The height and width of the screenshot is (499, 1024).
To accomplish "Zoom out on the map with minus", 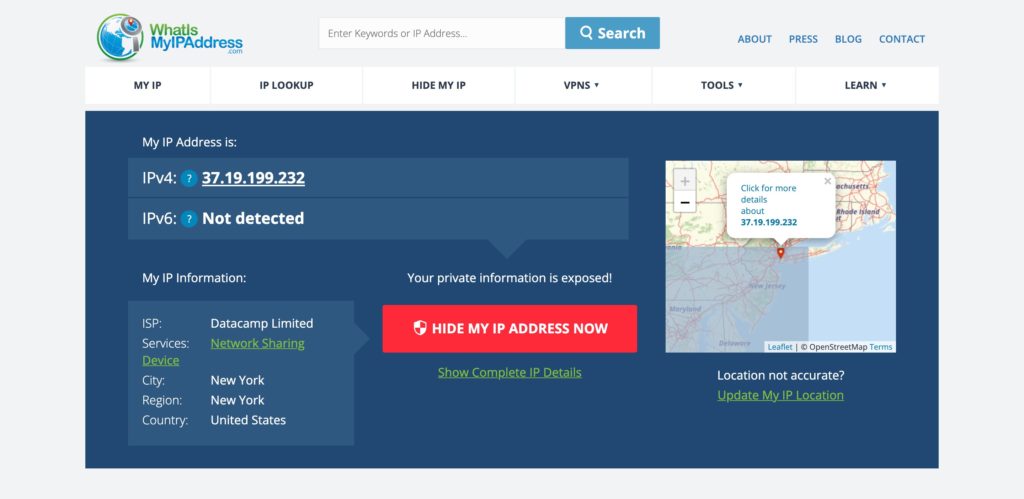I will [684, 202].
